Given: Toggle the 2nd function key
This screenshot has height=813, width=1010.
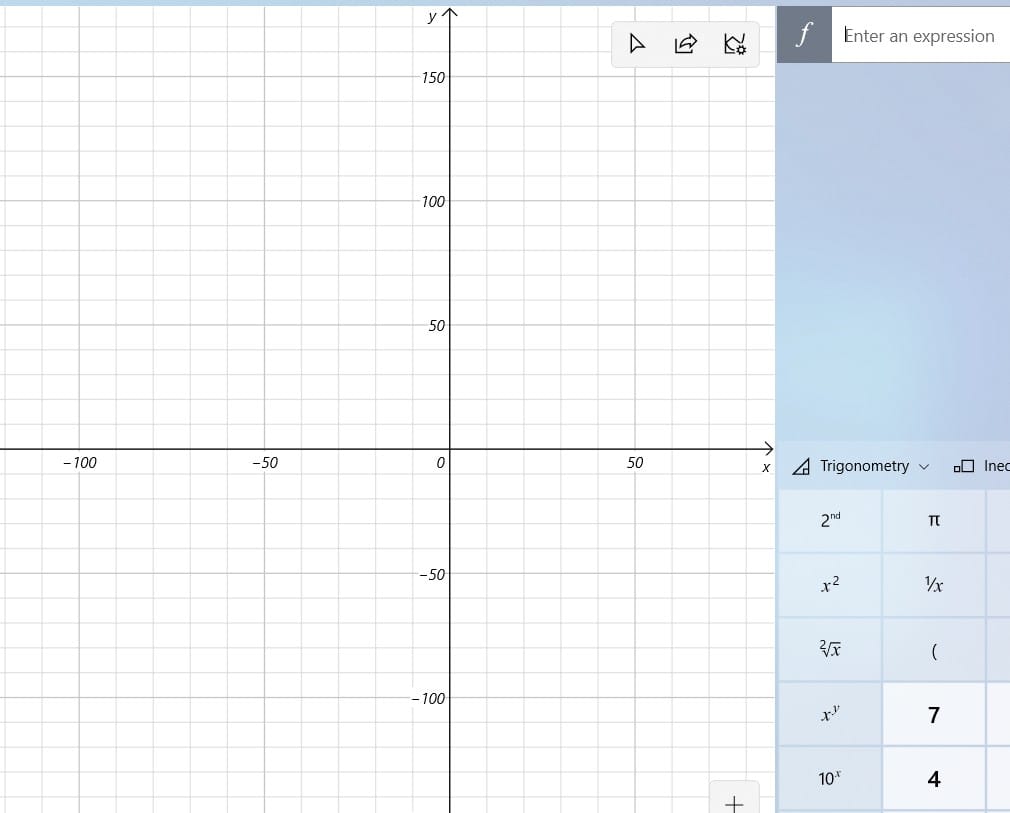Looking at the screenshot, I should pos(830,520).
